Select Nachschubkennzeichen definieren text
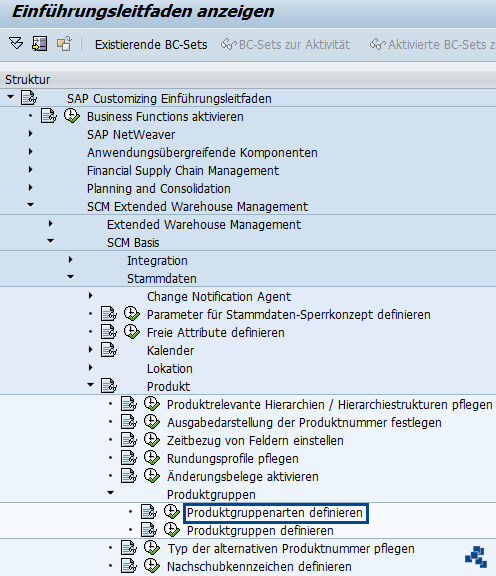This screenshot has width=496, height=576. pos(259,566)
